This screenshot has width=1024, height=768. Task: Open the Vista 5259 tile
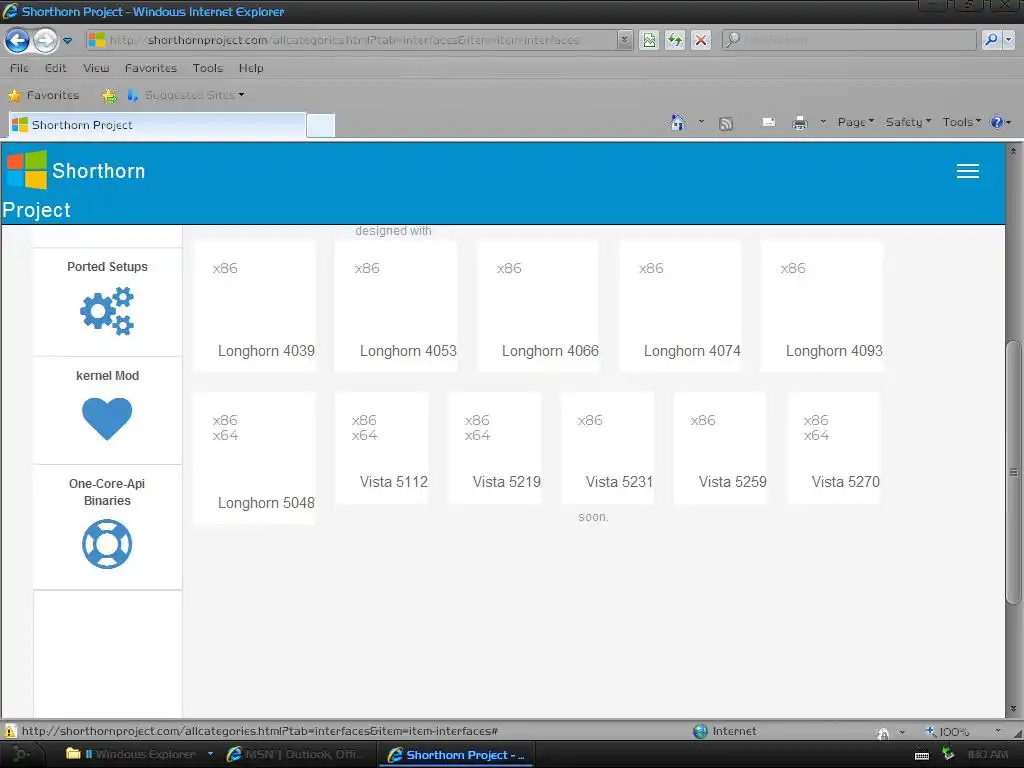720,448
